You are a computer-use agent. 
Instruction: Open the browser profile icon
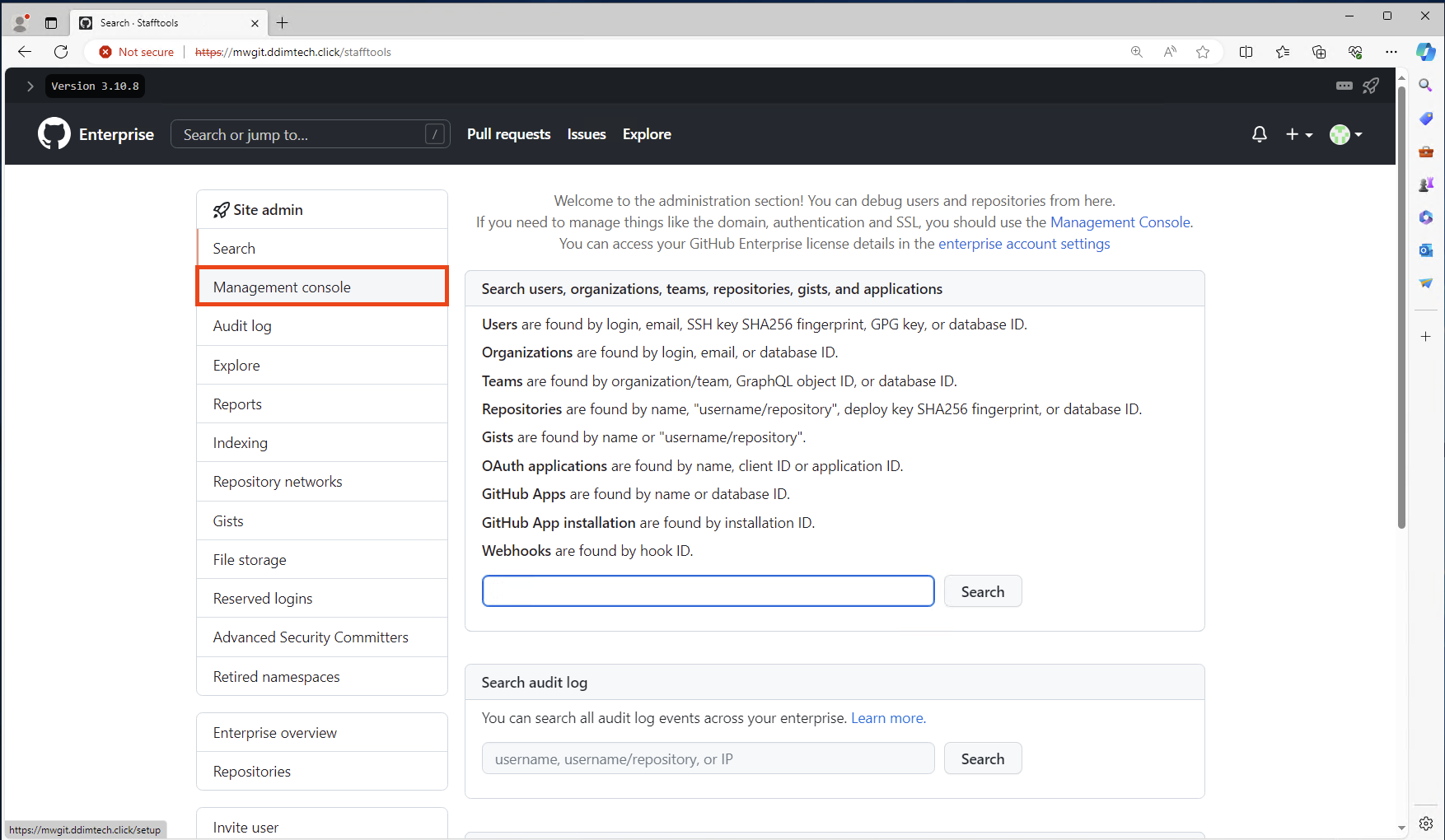pyautogui.click(x=21, y=22)
